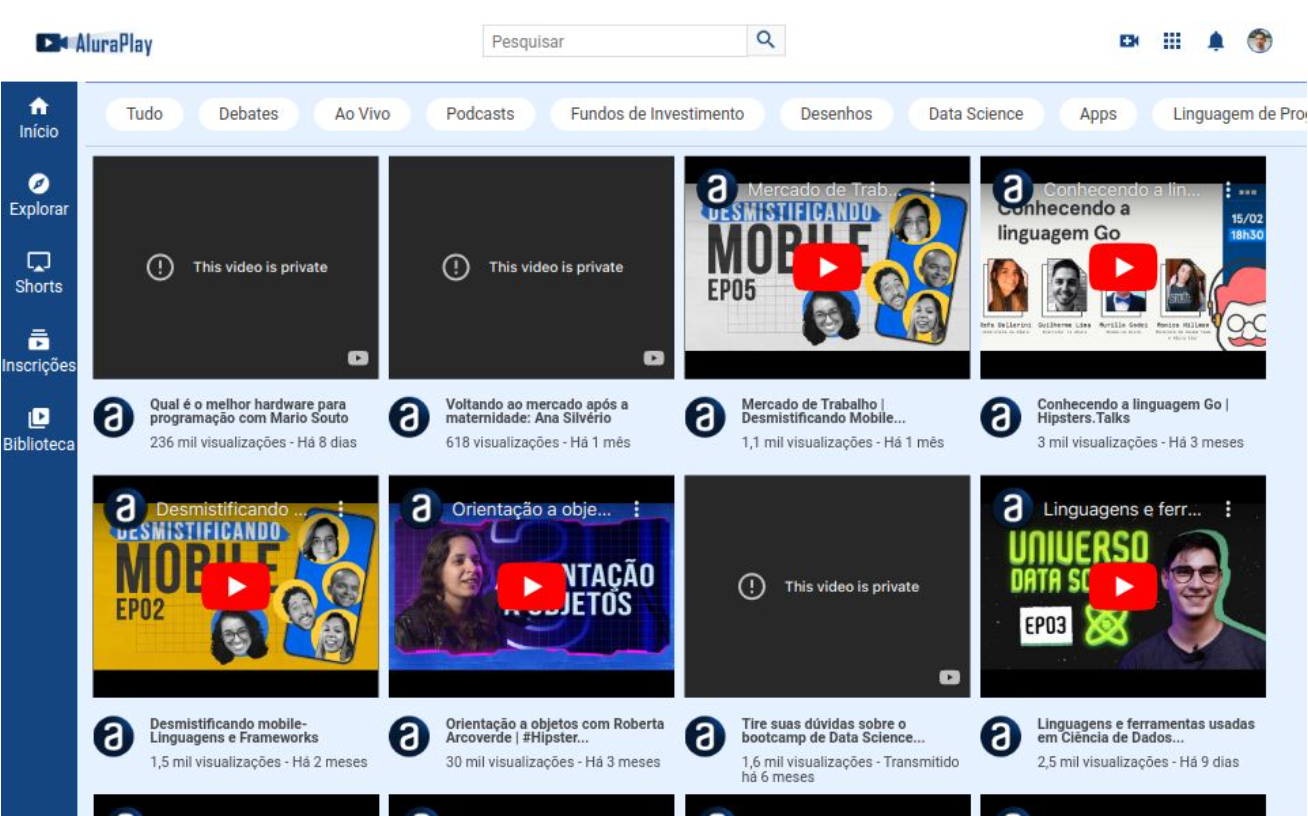Screen dimensions: 1308x816
Task: Open three-dot menu on Linguagens e ferramentas player
Action: 1228,509
